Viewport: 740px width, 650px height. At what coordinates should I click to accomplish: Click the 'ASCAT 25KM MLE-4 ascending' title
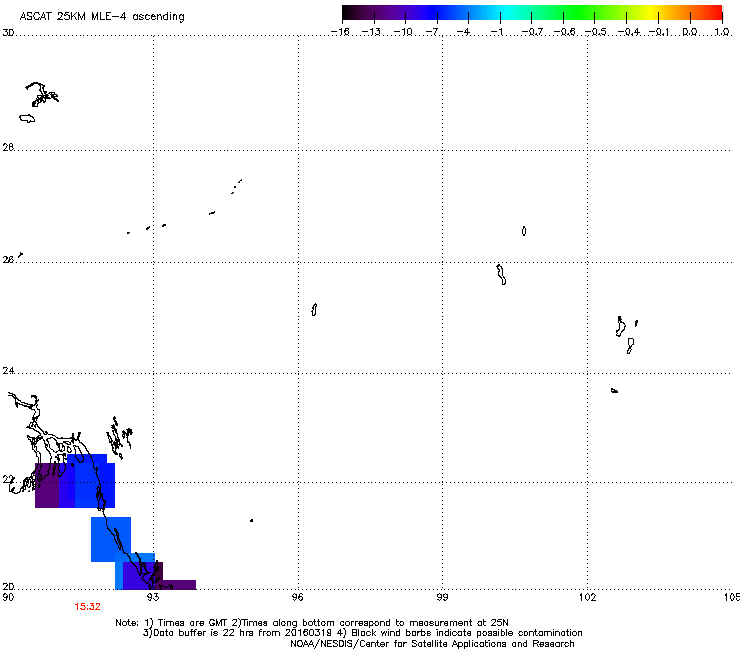[x=102, y=16]
